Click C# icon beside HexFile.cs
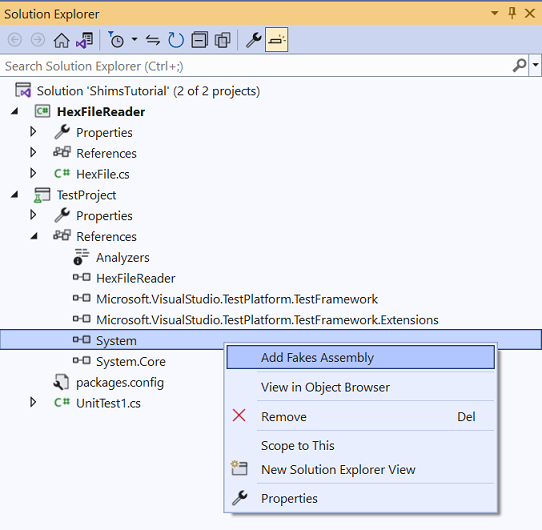Screen dimensions: 542x530 pyautogui.click(x=62, y=173)
